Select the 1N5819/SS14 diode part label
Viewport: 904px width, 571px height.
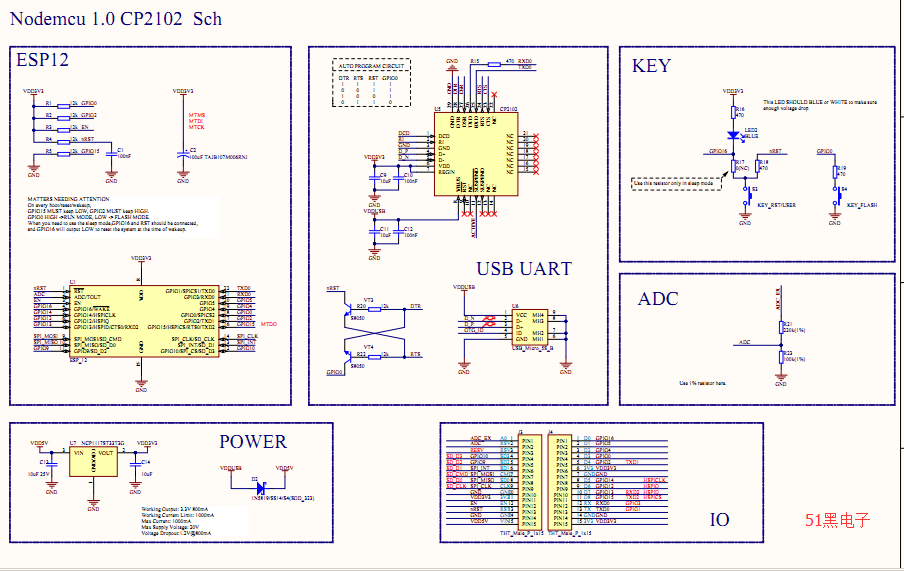[x=282, y=498]
